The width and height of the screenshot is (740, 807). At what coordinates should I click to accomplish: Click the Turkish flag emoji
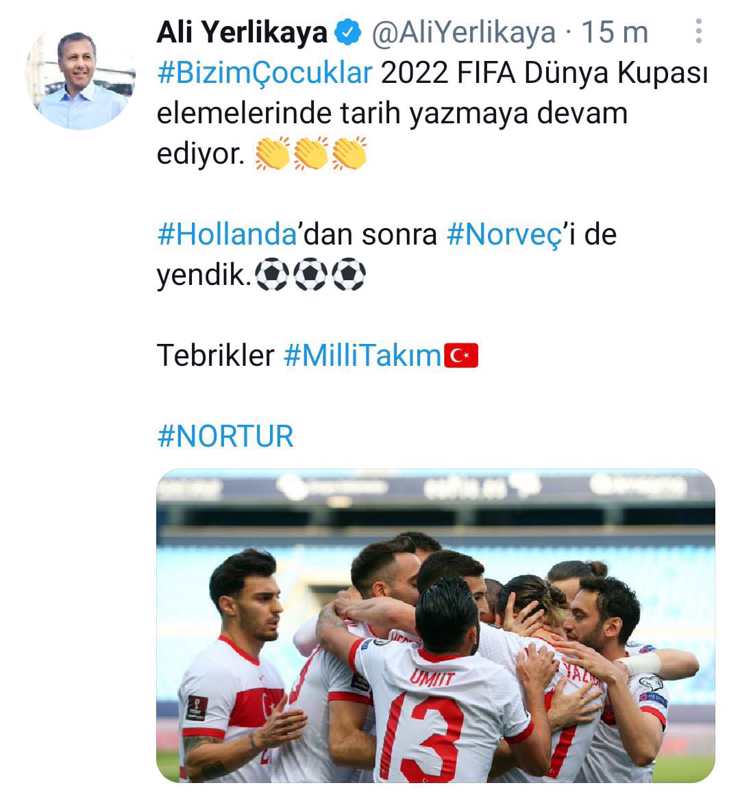pos(461,356)
